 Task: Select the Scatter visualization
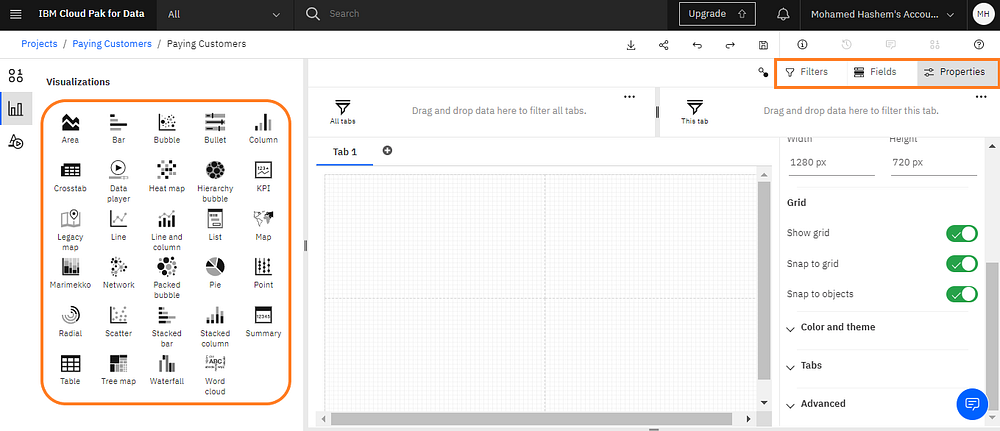tap(119, 322)
